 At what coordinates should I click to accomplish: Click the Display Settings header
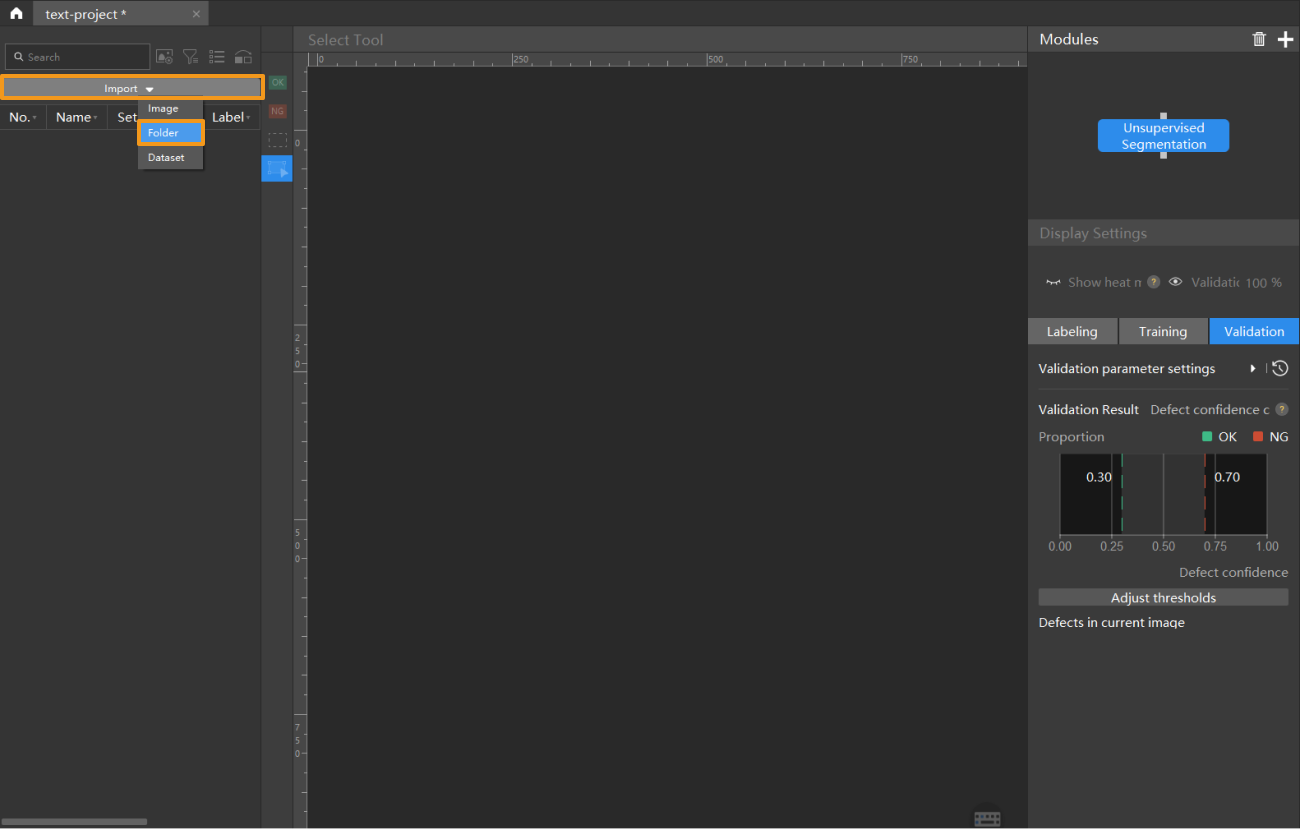click(x=1093, y=233)
